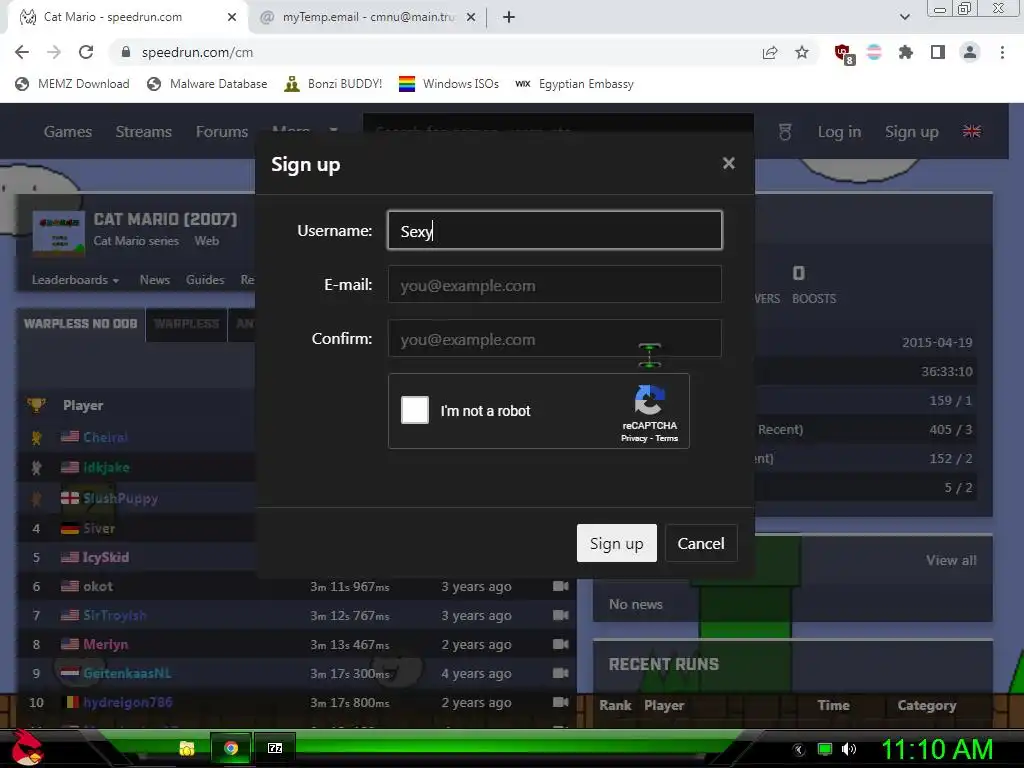The width and height of the screenshot is (1024, 768).
Task: Reload the speedrun.com page
Action: (86, 52)
